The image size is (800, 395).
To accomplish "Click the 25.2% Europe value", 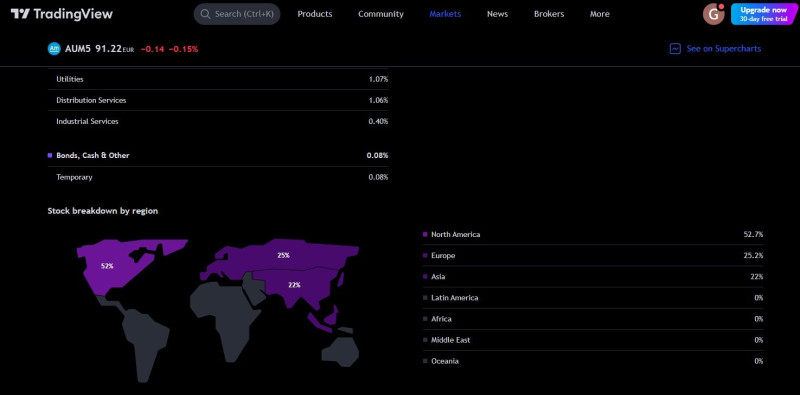I will point(753,256).
